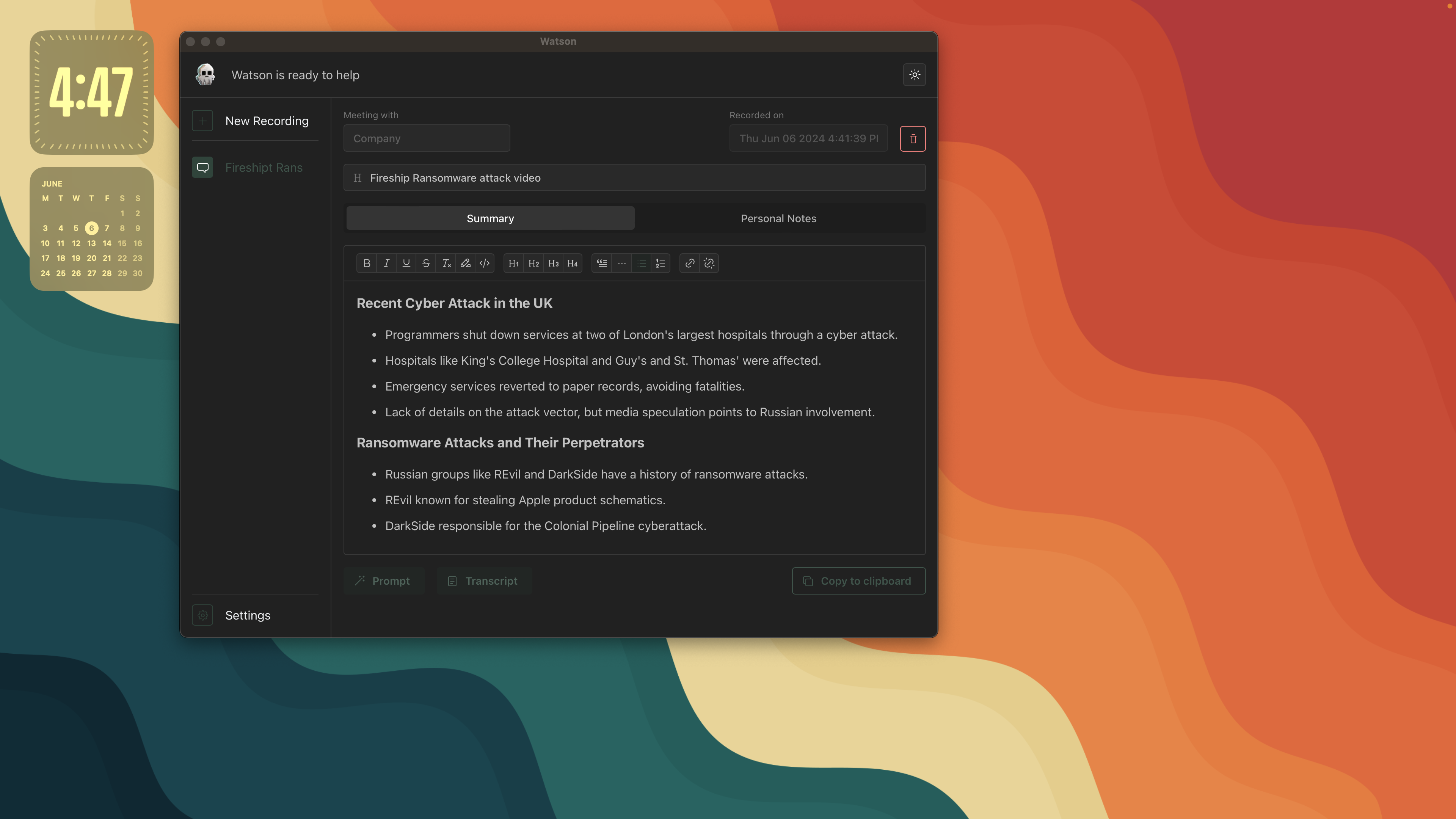Apply Heading 2 style
Screen dimensions: 1456x819
click(533, 264)
